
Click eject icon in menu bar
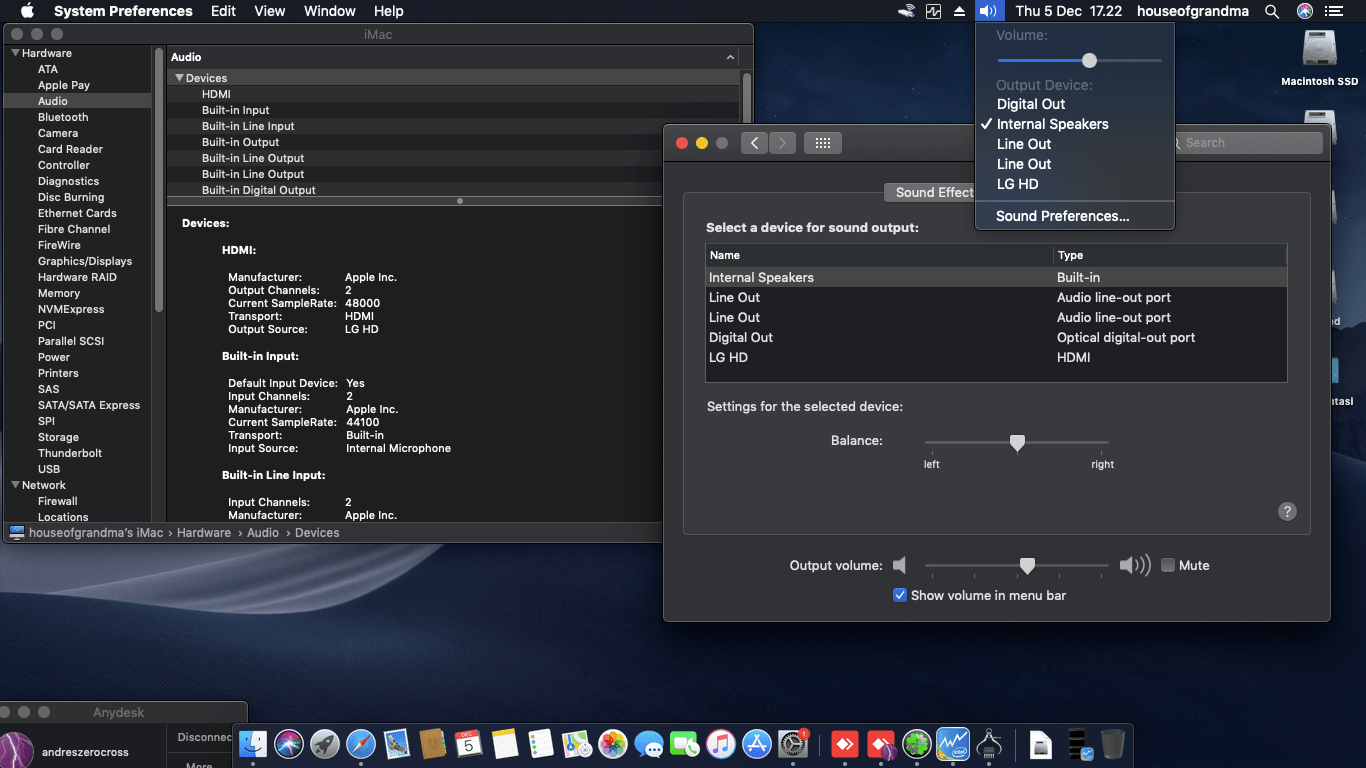tap(959, 11)
